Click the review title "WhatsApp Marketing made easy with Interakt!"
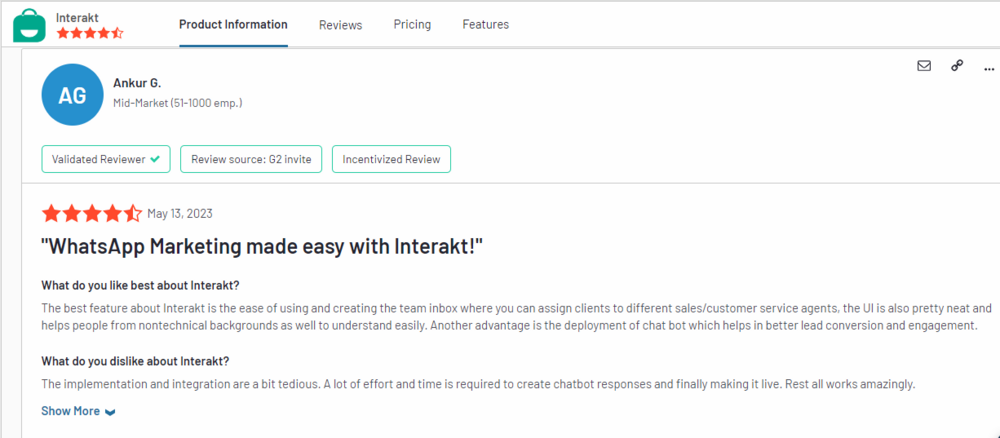The height and width of the screenshot is (438, 1000). click(x=262, y=247)
